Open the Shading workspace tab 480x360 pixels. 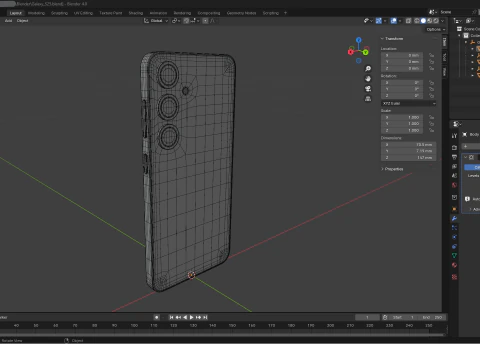point(136,13)
